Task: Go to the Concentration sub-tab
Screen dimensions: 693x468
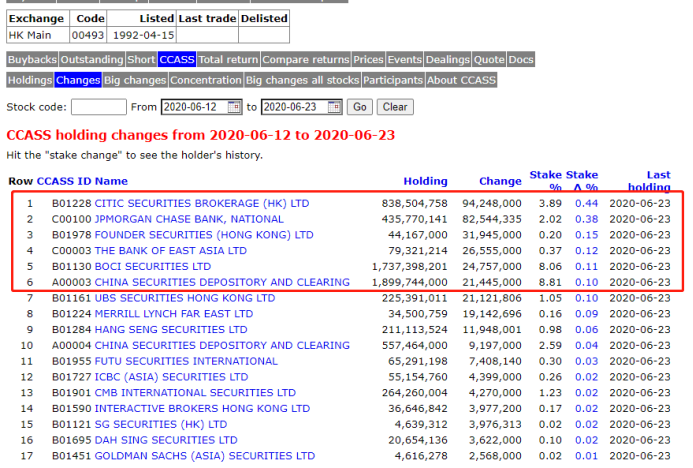Action: pyautogui.click(x=206, y=80)
